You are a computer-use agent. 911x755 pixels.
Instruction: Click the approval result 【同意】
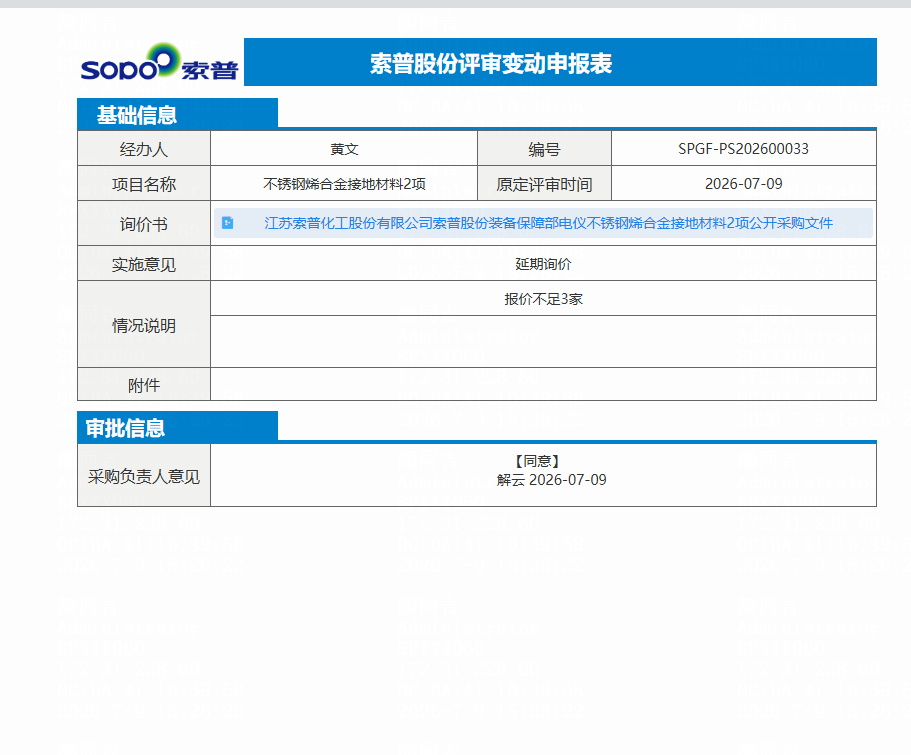point(537,461)
